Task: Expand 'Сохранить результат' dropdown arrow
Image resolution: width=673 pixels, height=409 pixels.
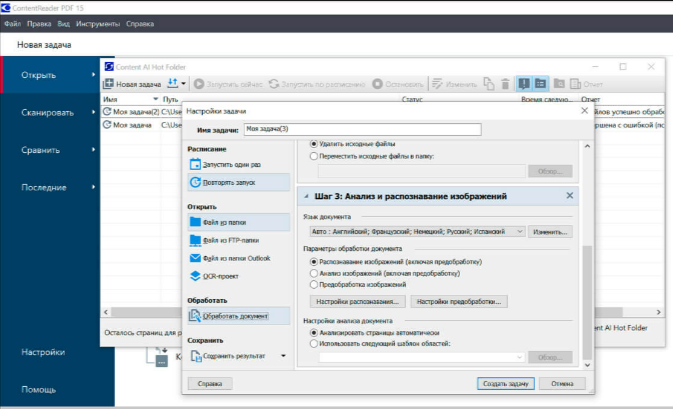Action: click(x=283, y=355)
